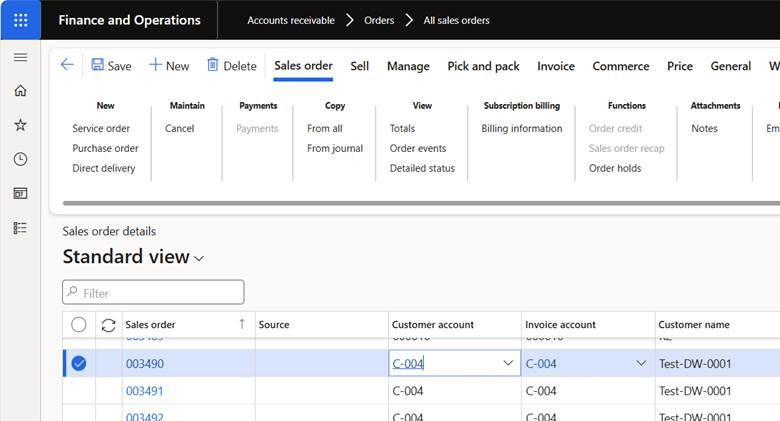Image resolution: width=780 pixels, height=421 pixels.
Task: Click the New plus icon
Action: point(155,65)
